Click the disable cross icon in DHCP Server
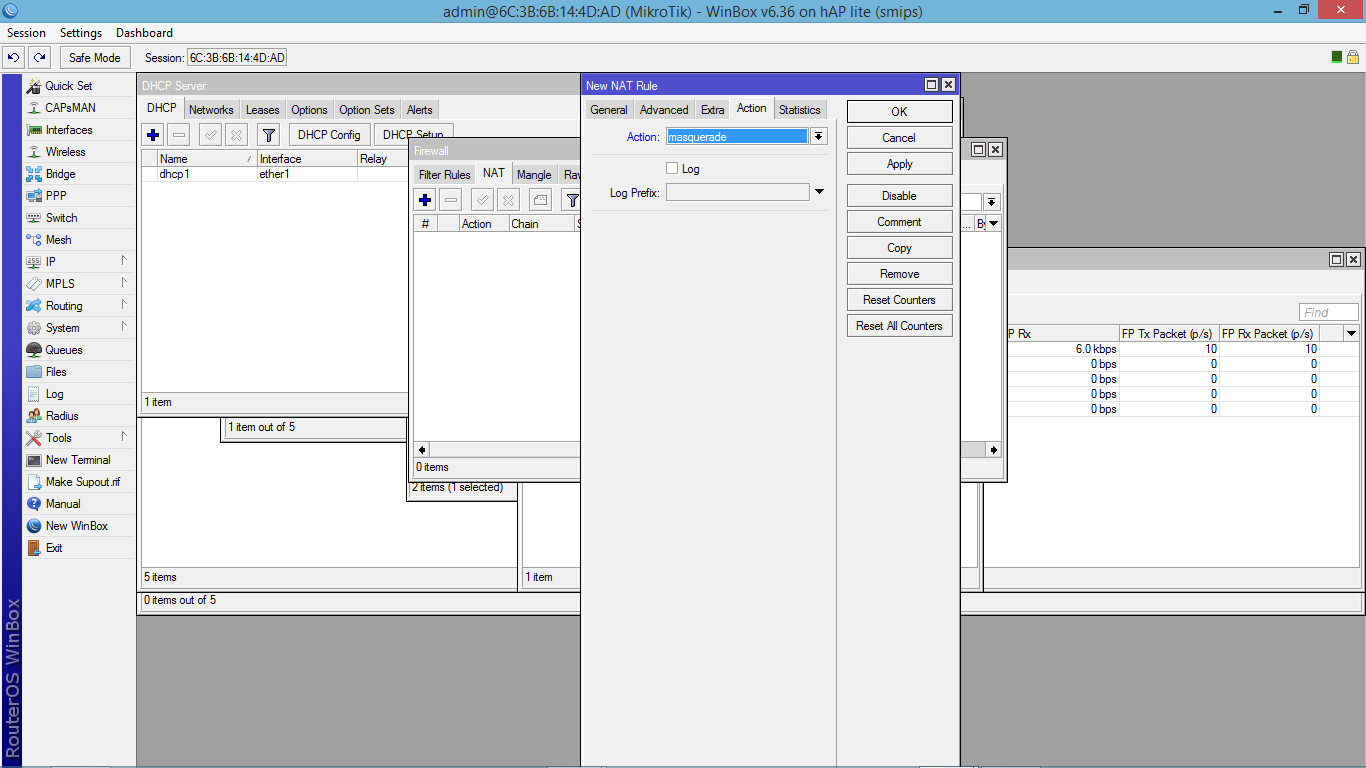 coord(236,135)
